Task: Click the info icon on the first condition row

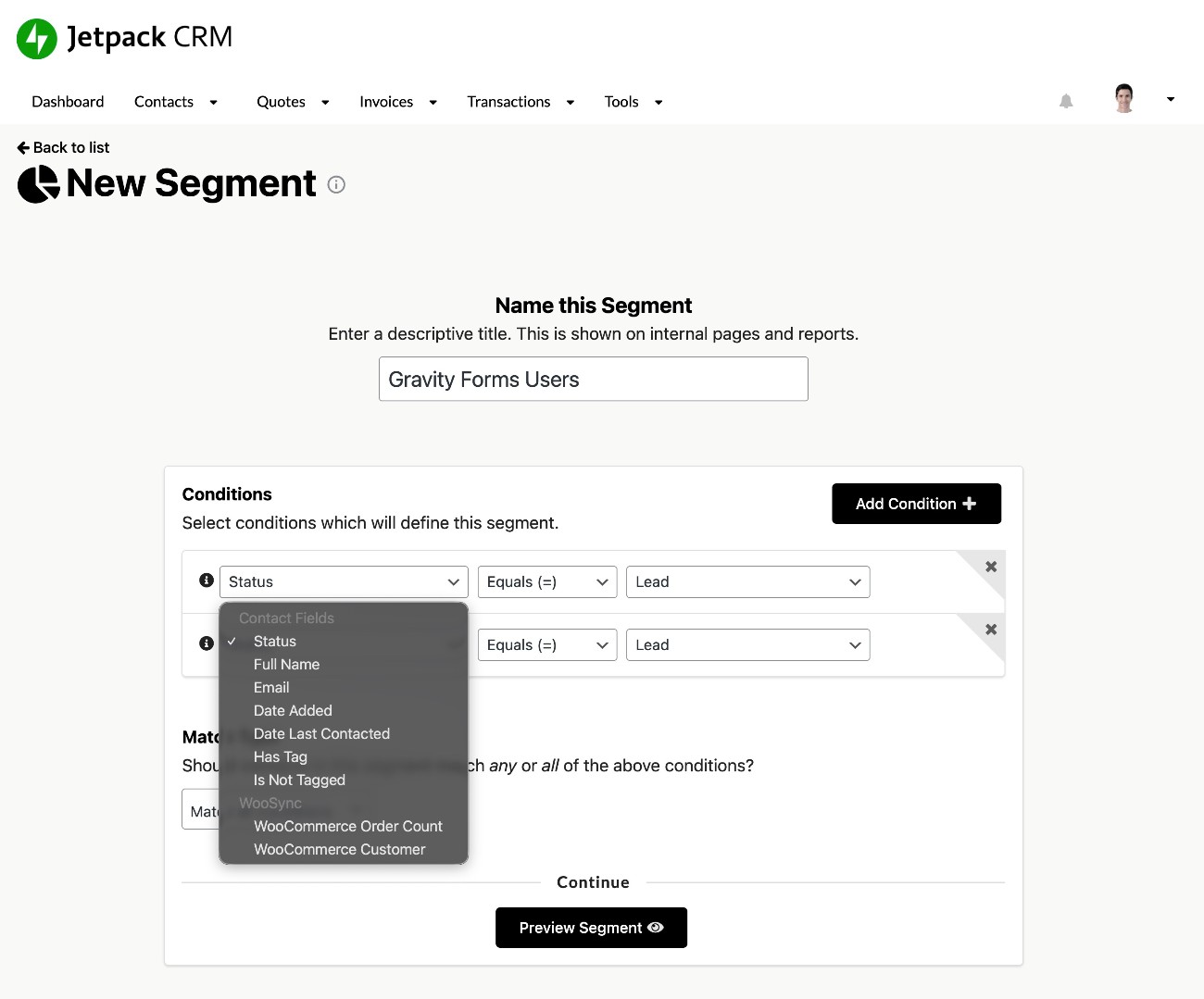Action: point(206,581)
